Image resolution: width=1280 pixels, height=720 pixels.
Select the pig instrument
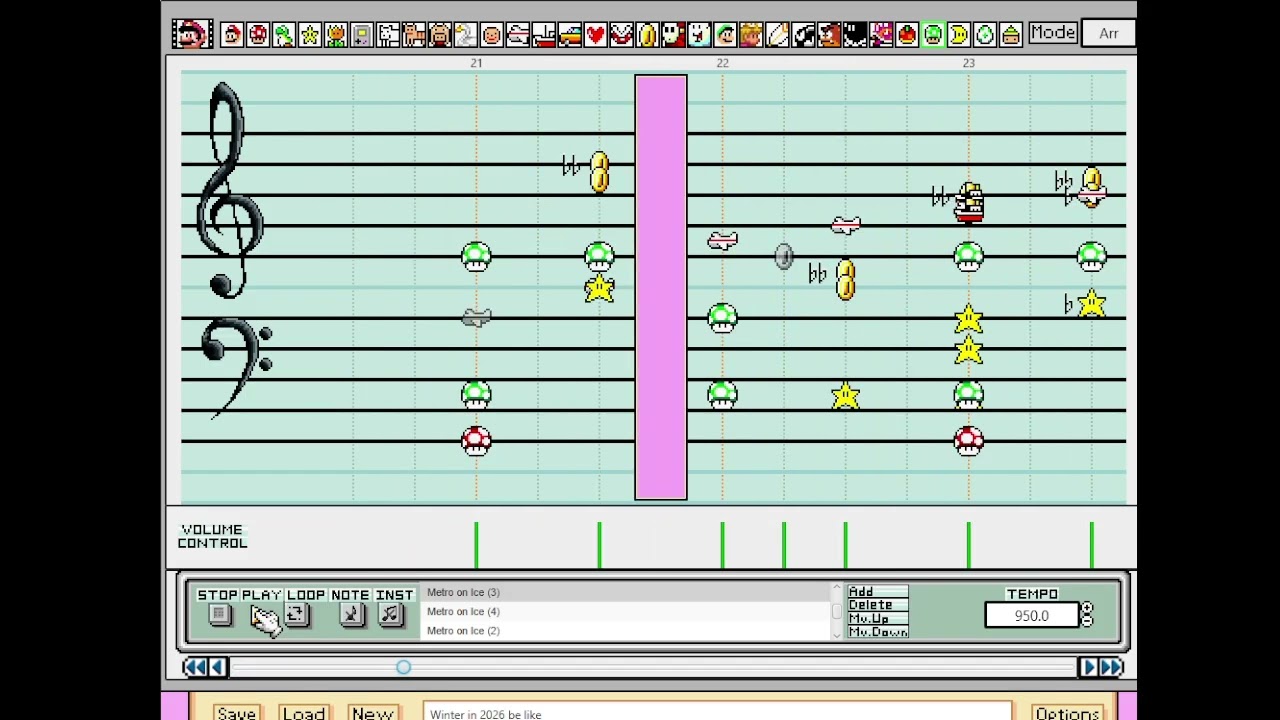pos(440,34)
